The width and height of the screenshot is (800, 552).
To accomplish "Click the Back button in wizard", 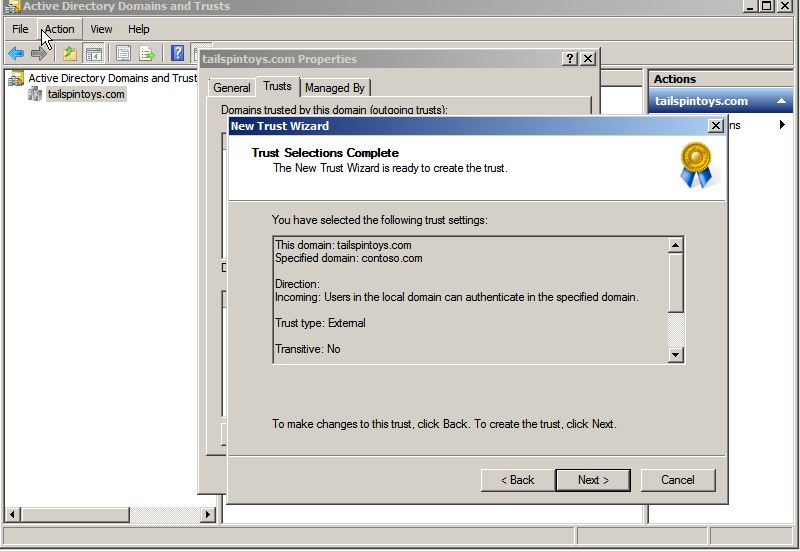I will tap(517, 480).
